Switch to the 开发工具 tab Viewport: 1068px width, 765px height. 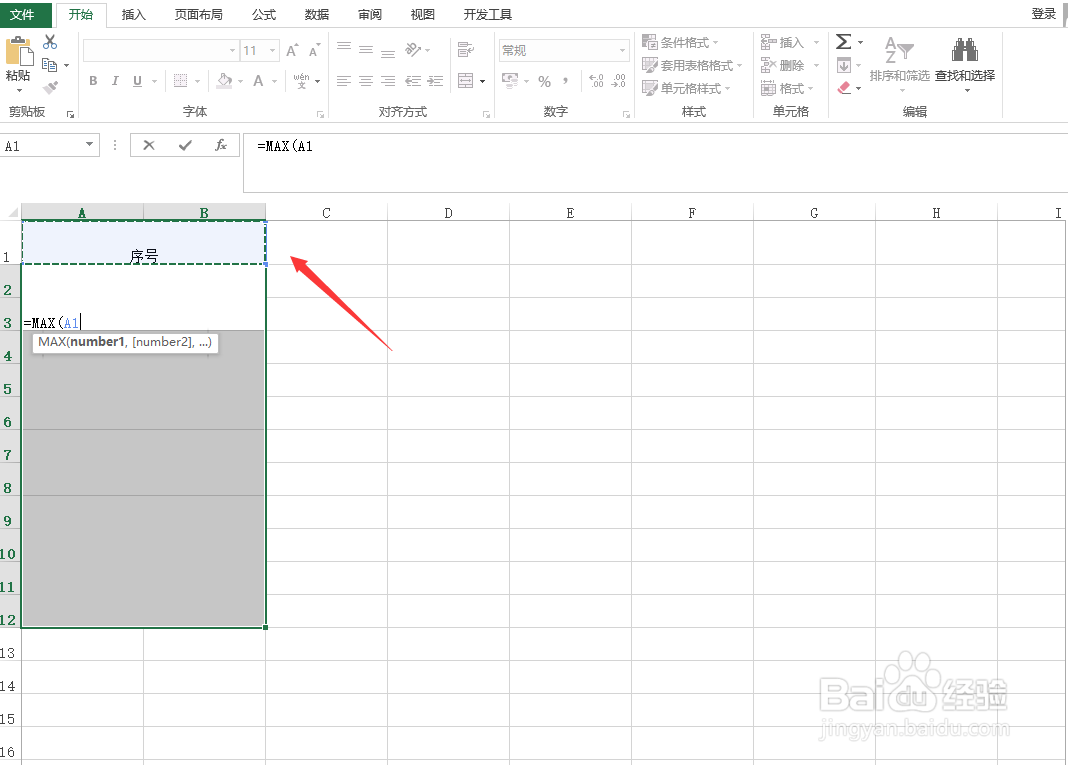[x=487, y=14]
